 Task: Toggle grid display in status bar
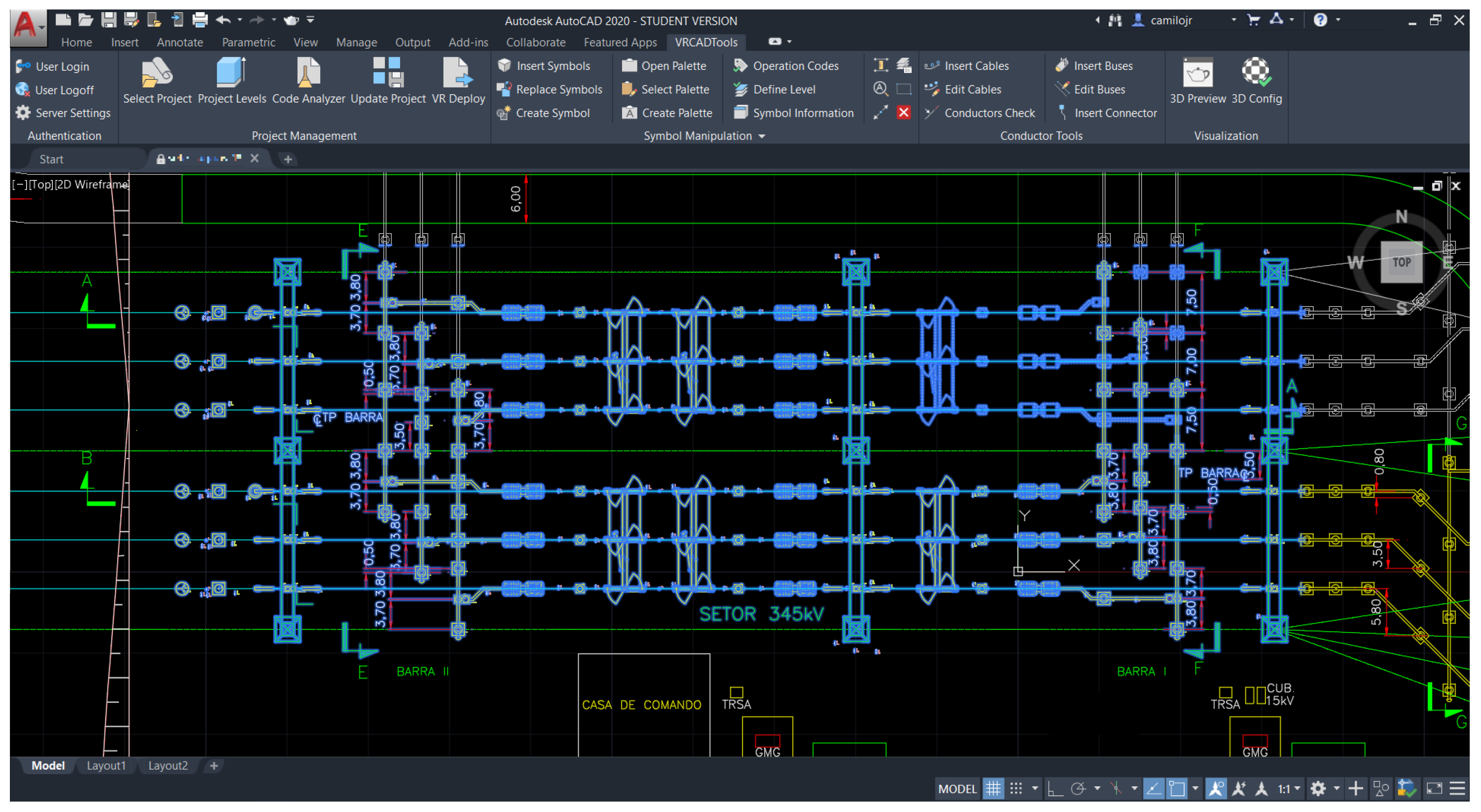coord(993,789)
